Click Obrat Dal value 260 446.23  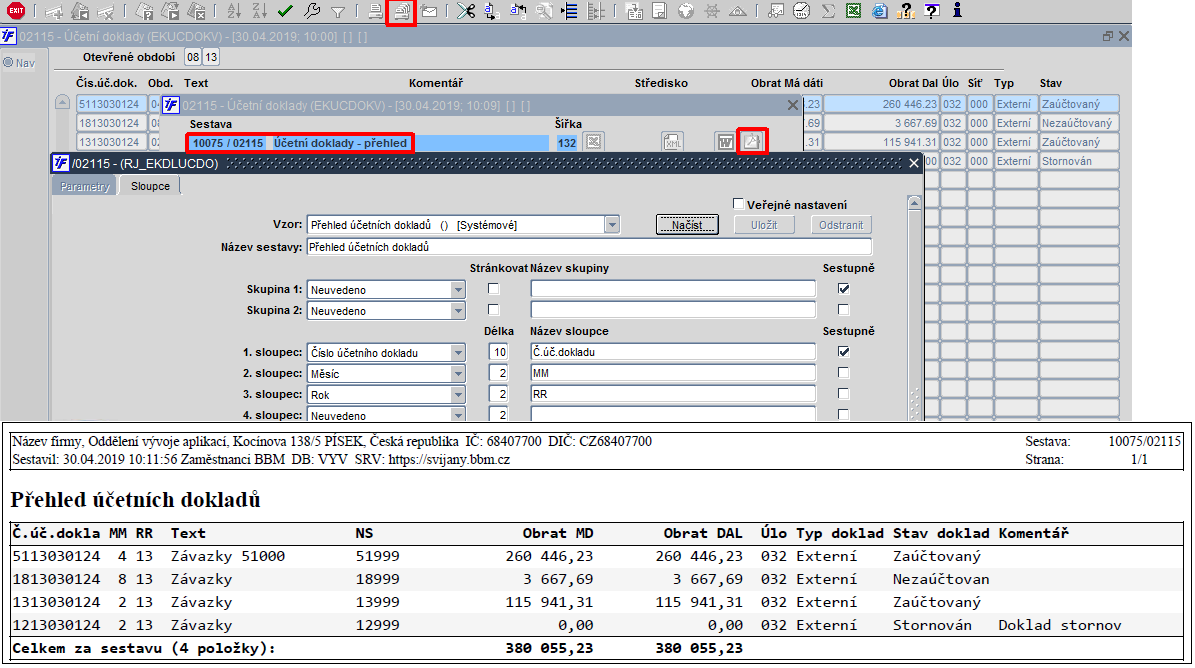882,104
